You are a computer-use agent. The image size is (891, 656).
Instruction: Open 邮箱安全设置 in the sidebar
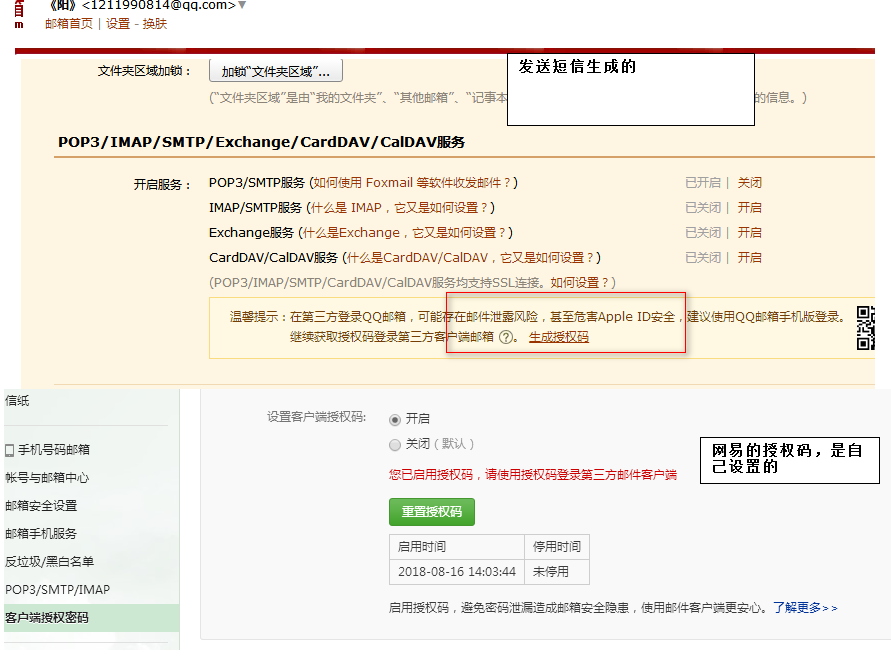(41, 506)
